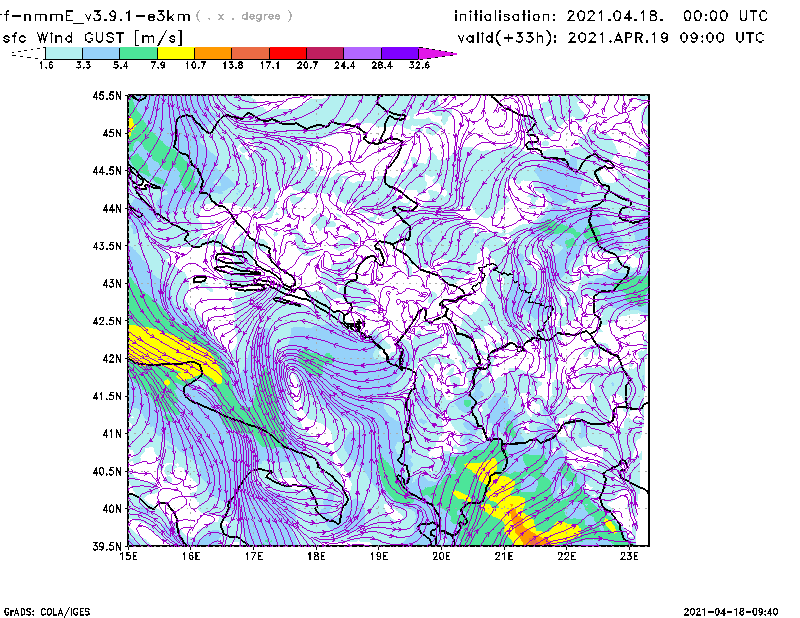
Task: Click the 40.5N latitude axis label
Action: tap(107, 471)
